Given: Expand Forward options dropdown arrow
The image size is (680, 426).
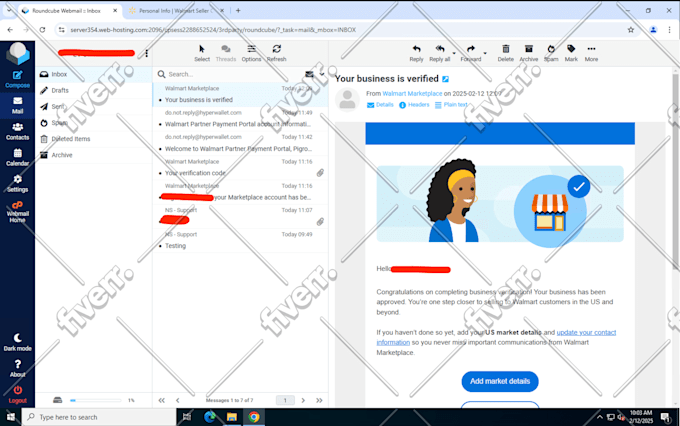Looking at the screenshot, I should [x=485, y=53].
